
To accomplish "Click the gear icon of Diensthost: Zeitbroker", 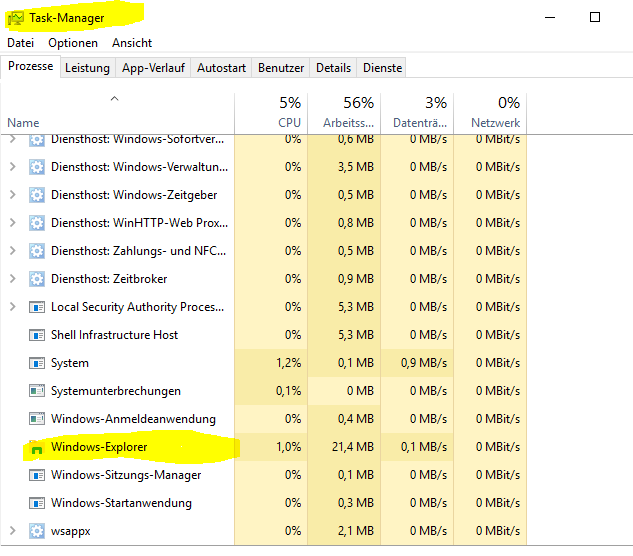I will (37, 279).
